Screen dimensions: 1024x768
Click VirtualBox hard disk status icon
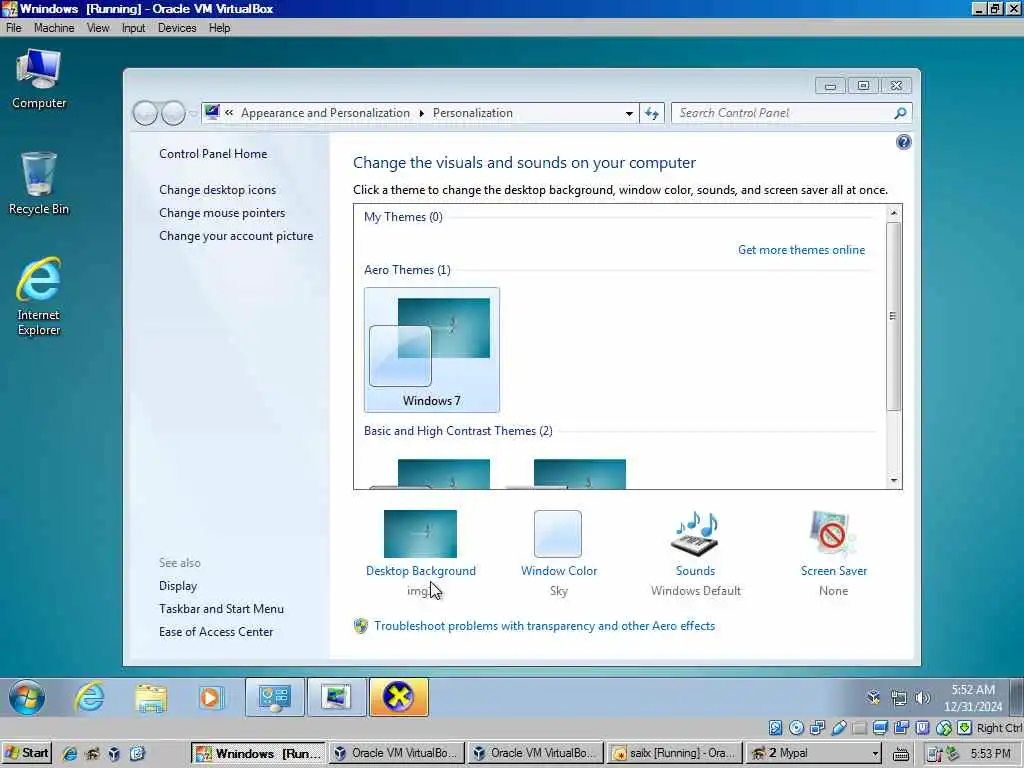coord(775,728)
